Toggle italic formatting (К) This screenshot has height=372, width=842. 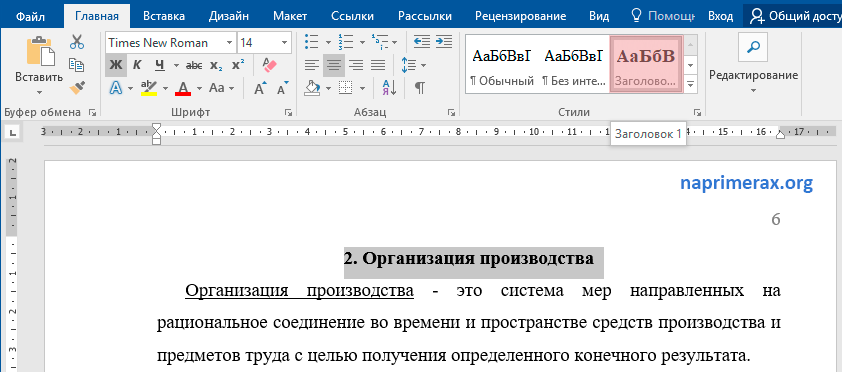coord(137,65)
